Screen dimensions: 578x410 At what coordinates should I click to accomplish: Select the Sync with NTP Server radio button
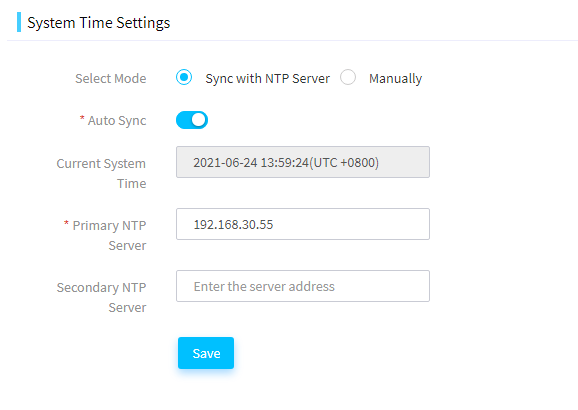point(184,77)
